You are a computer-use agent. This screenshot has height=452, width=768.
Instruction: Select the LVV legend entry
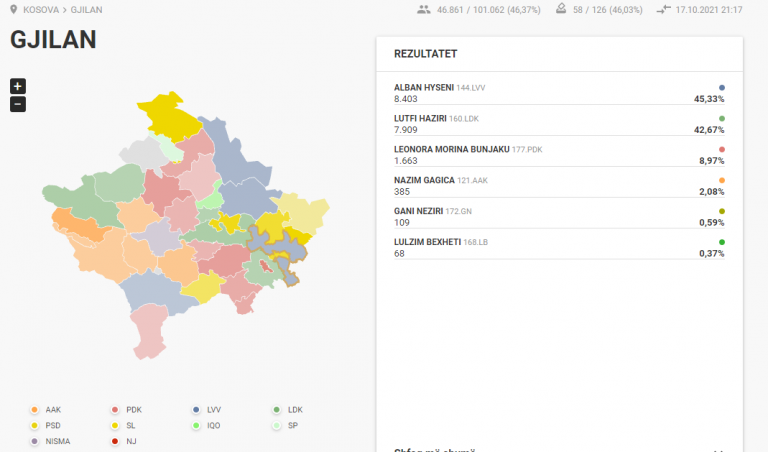tap(207, 409)
